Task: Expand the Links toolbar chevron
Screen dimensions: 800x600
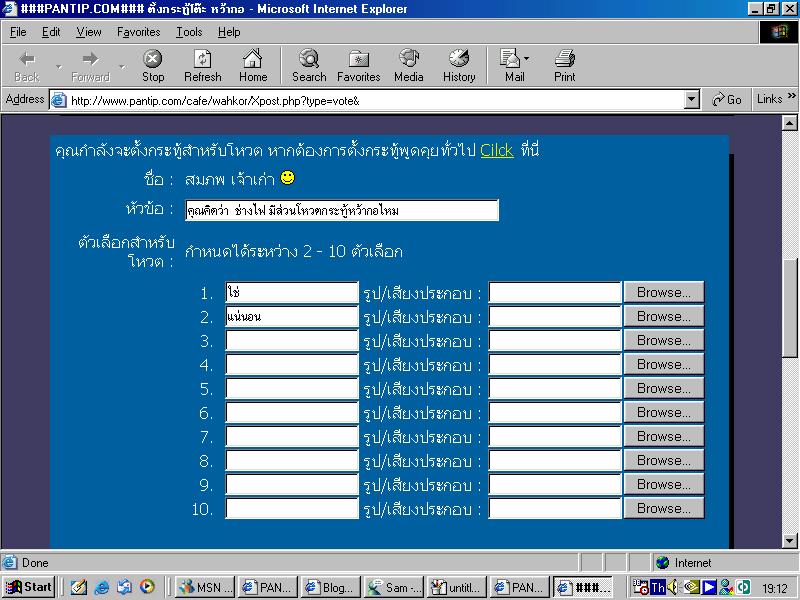Action: 791,96
